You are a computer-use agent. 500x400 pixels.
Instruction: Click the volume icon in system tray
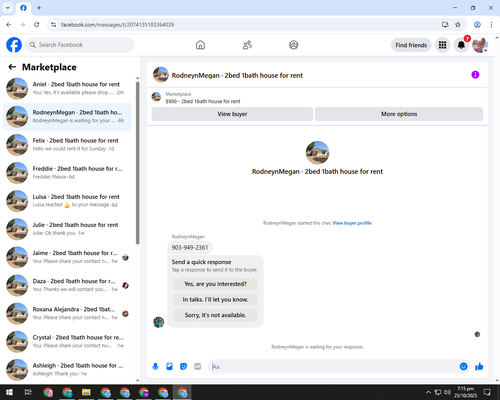point(447,392)
